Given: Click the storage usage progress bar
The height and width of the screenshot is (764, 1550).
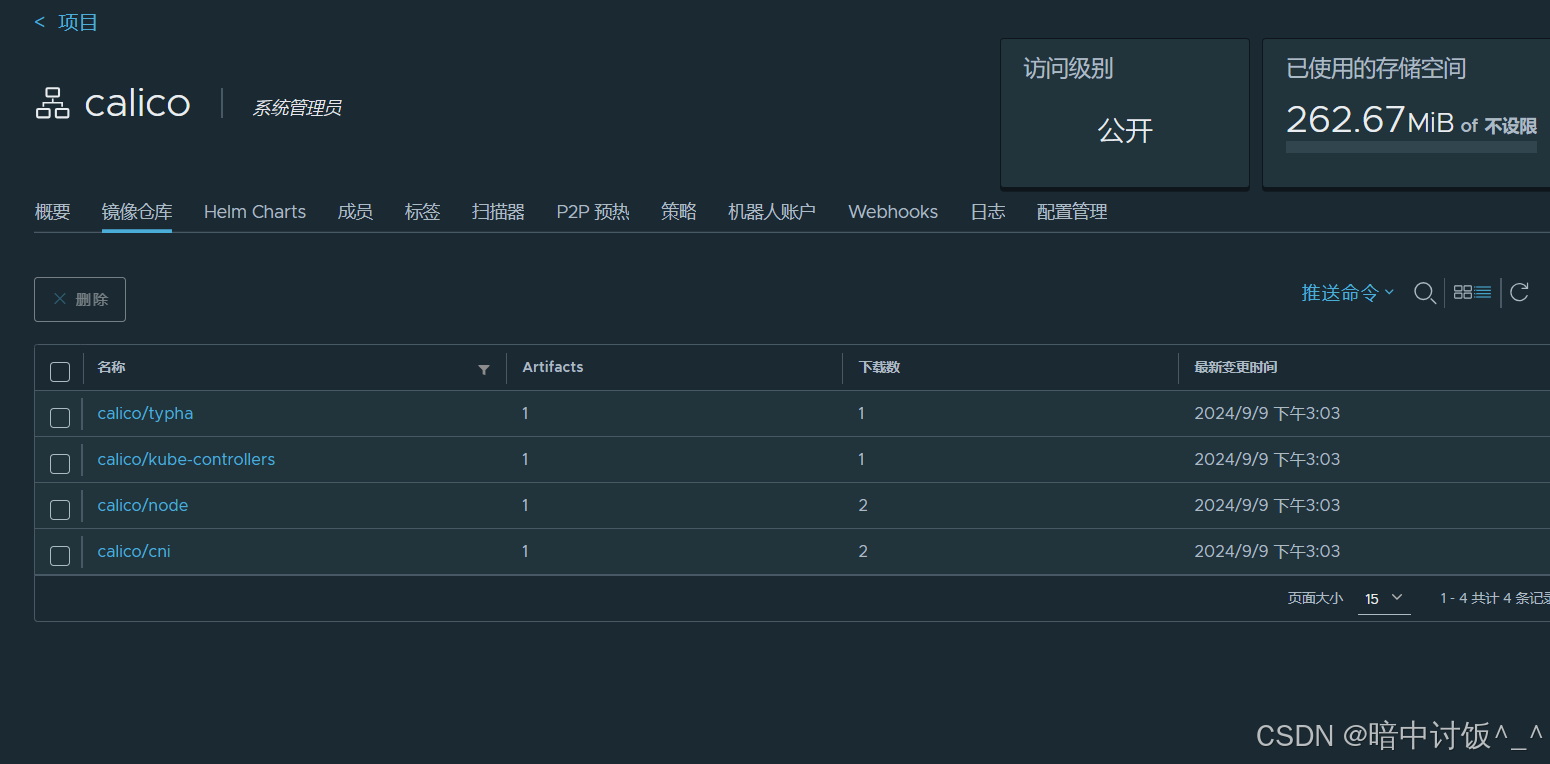Looking at the screenshot, I should pyautogui.click(x=1411, y=147).
